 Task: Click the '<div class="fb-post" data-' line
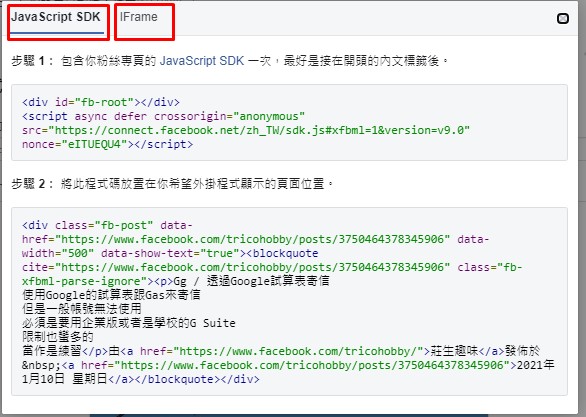[x=107, y=225]
